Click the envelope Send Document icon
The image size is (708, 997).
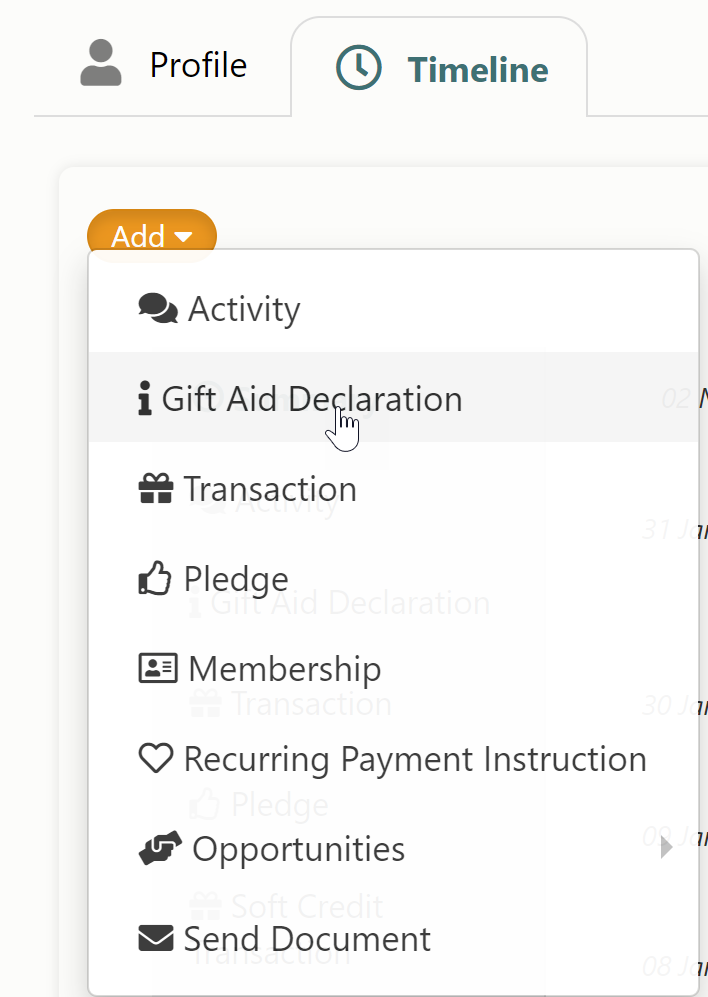[156, 939]
